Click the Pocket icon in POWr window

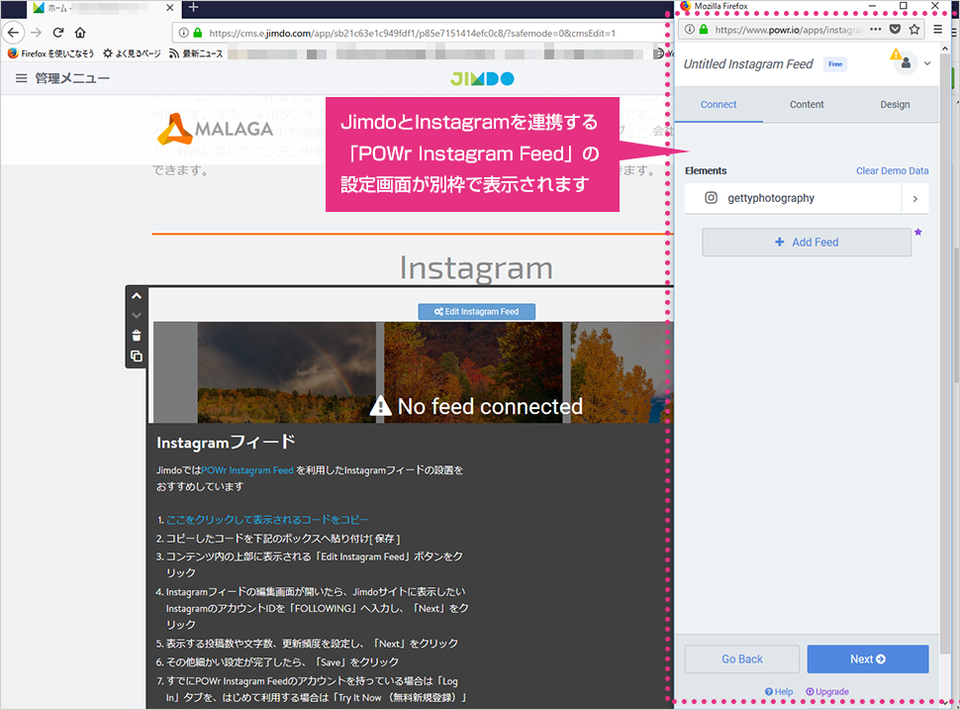tap(894, 29)
